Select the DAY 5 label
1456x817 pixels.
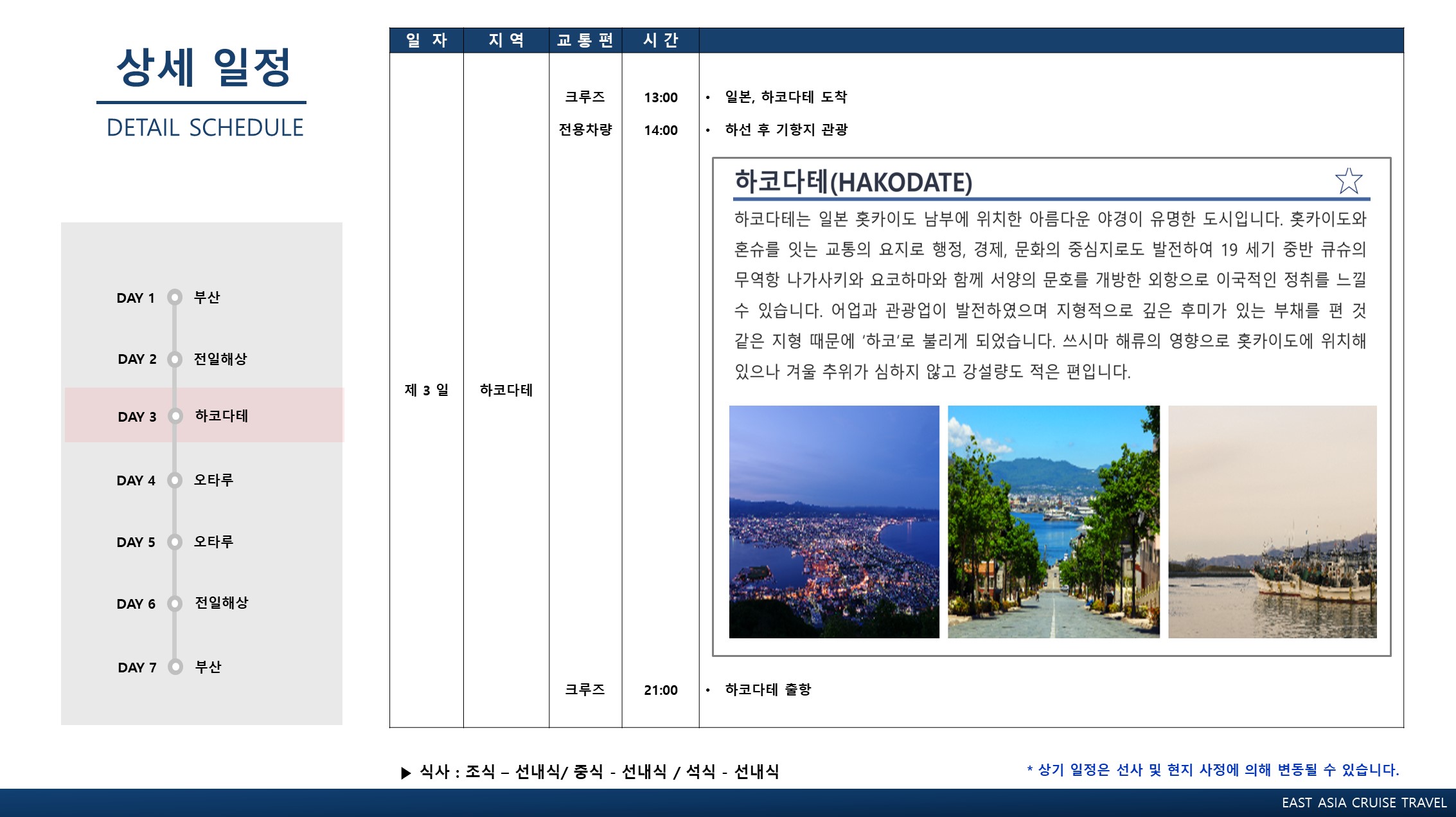pyautogui.click(x=136, y=542)
